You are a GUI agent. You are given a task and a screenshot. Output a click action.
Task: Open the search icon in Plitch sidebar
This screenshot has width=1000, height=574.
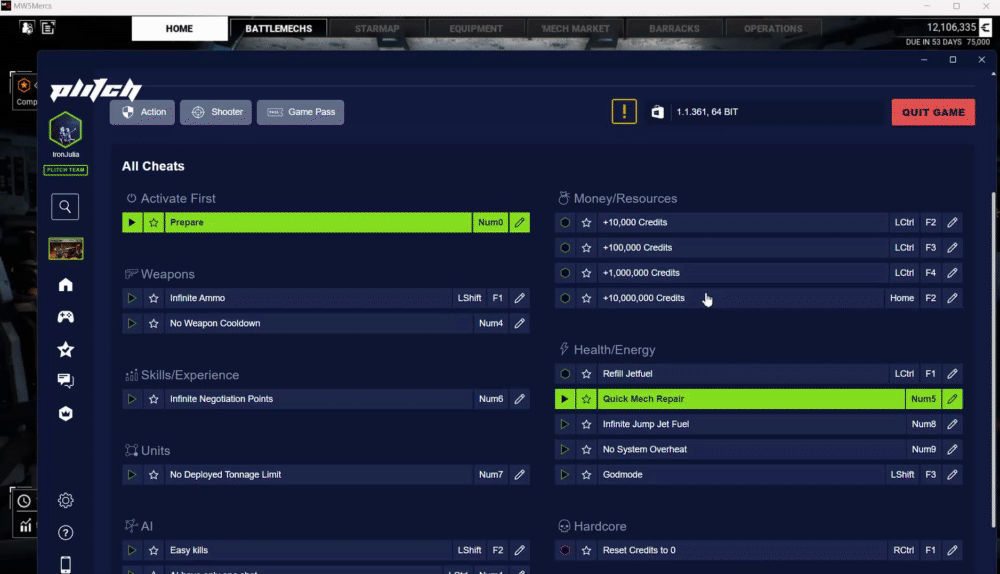(x=65, y=207)
